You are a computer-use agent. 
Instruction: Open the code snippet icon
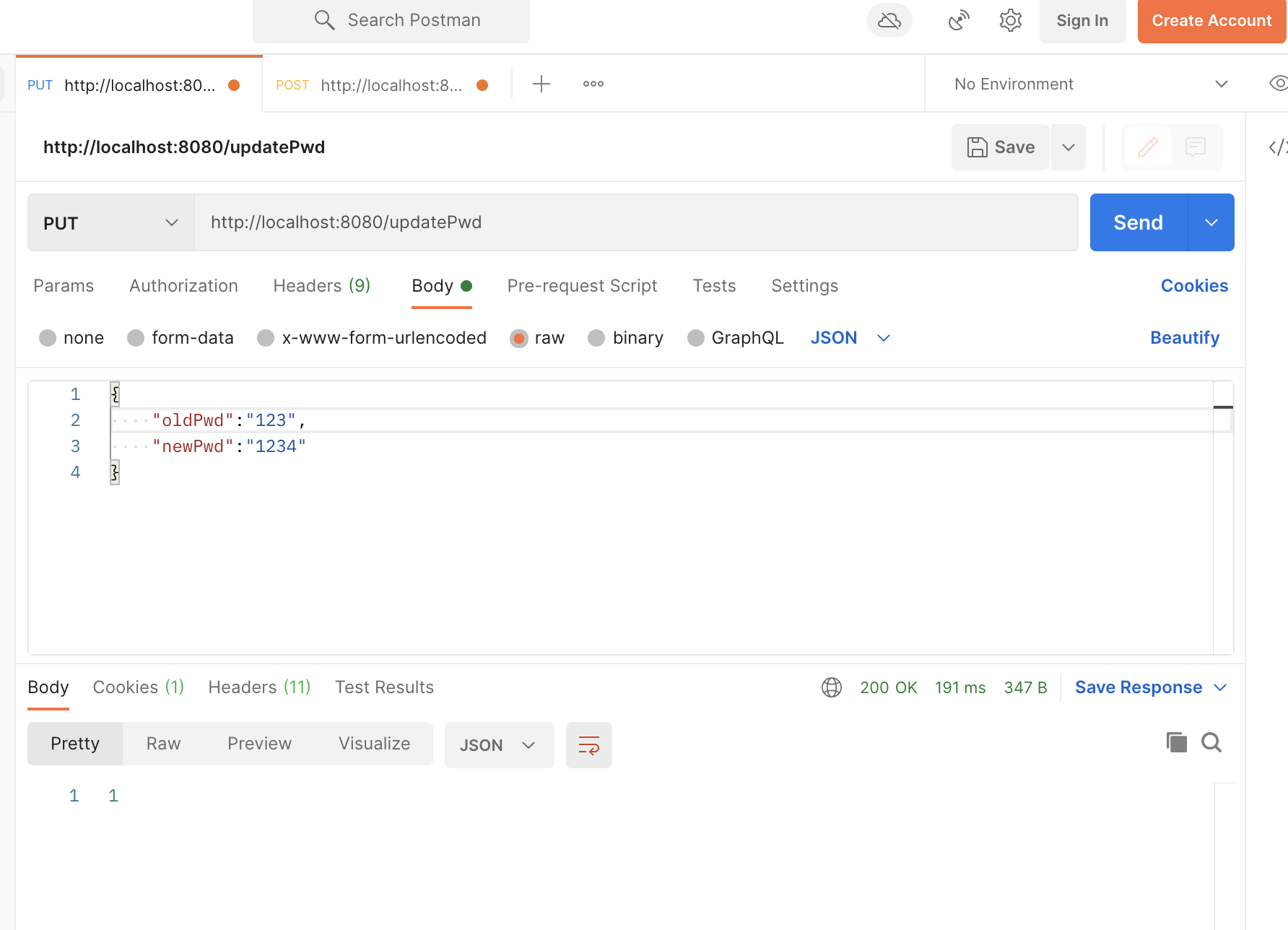click(1278, 147)
